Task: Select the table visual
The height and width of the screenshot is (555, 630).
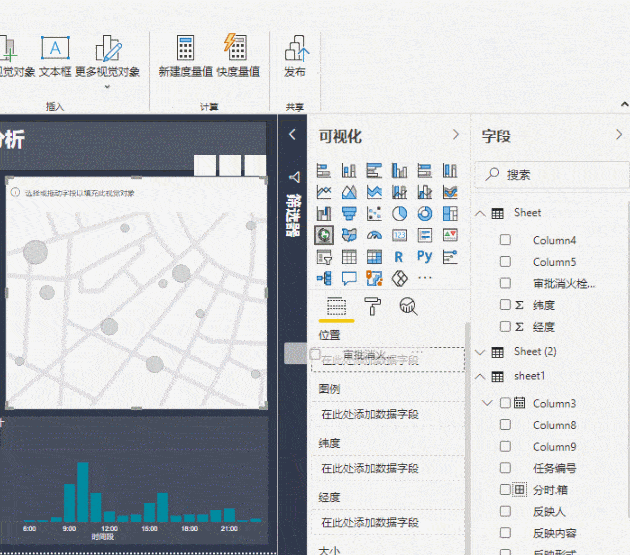Action: (x=349, y=257)
